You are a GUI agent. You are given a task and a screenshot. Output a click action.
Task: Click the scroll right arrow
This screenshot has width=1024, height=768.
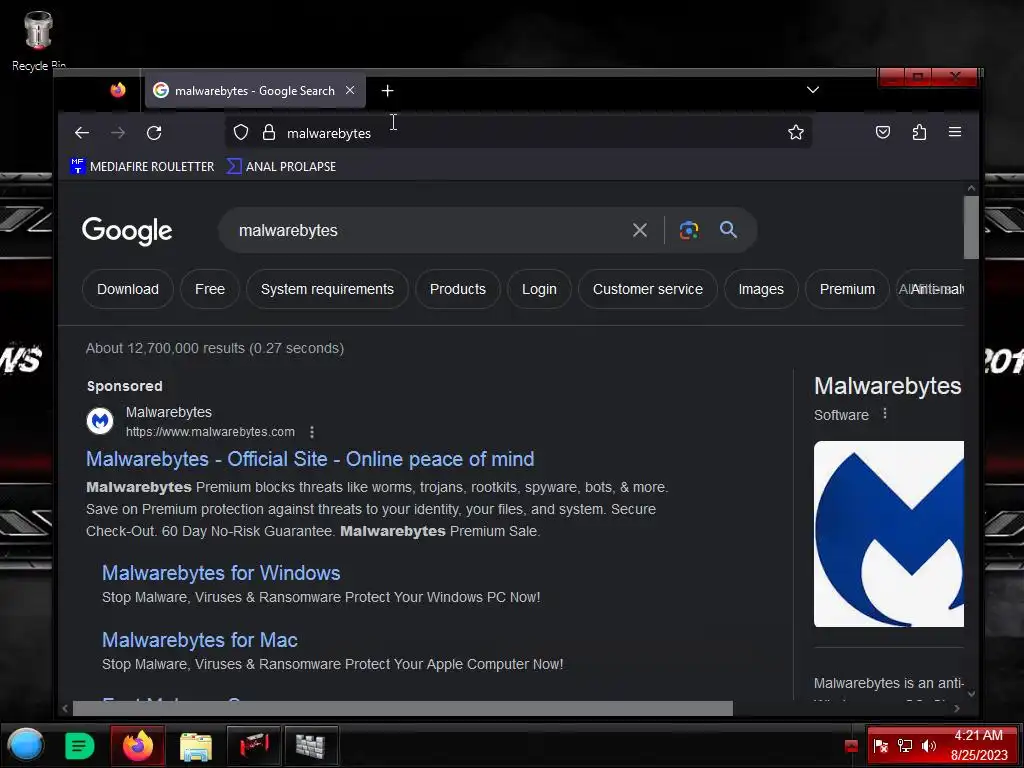point(957,708)
